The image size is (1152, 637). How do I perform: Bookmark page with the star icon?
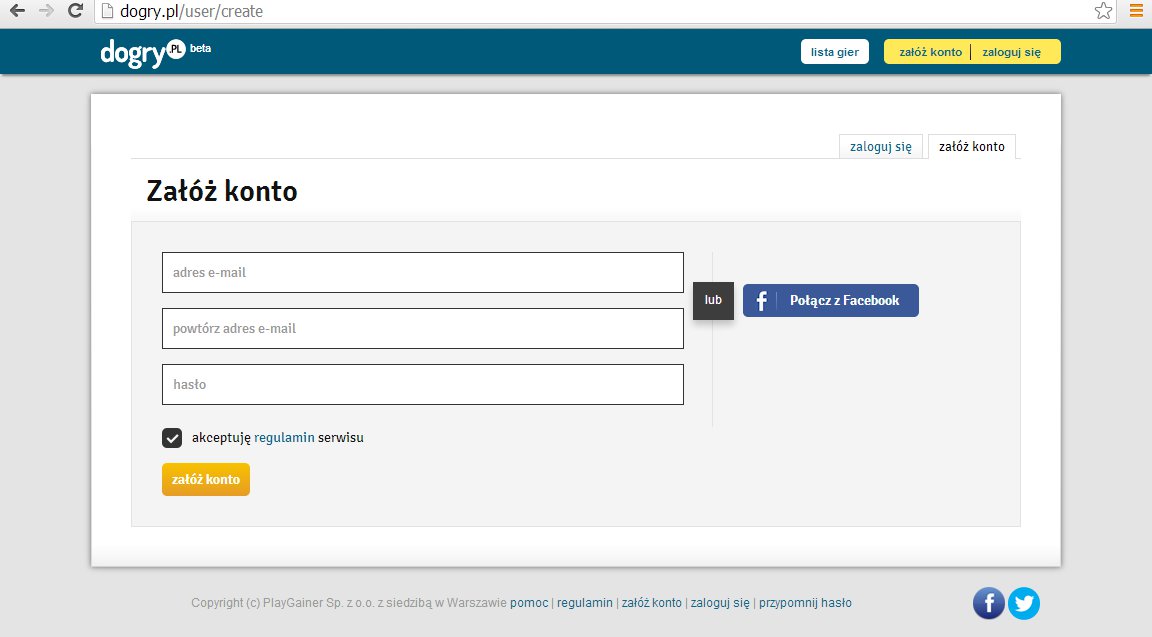coord(1103,10)
